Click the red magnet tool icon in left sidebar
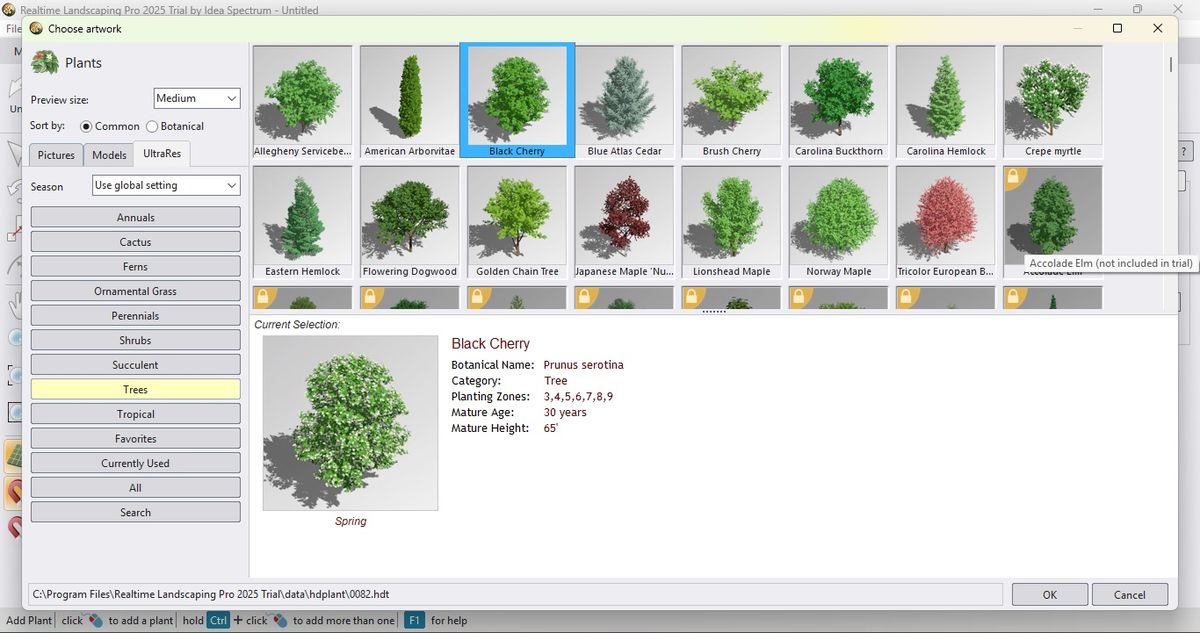The image size is (1200, 633). click(x=13, y=492)
